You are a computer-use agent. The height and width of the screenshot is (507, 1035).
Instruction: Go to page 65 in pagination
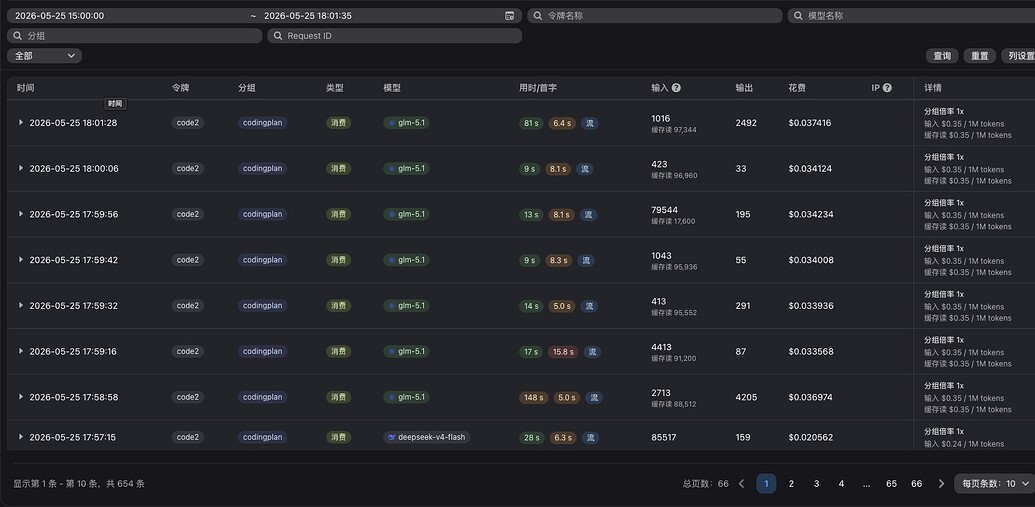click(891, 484)
